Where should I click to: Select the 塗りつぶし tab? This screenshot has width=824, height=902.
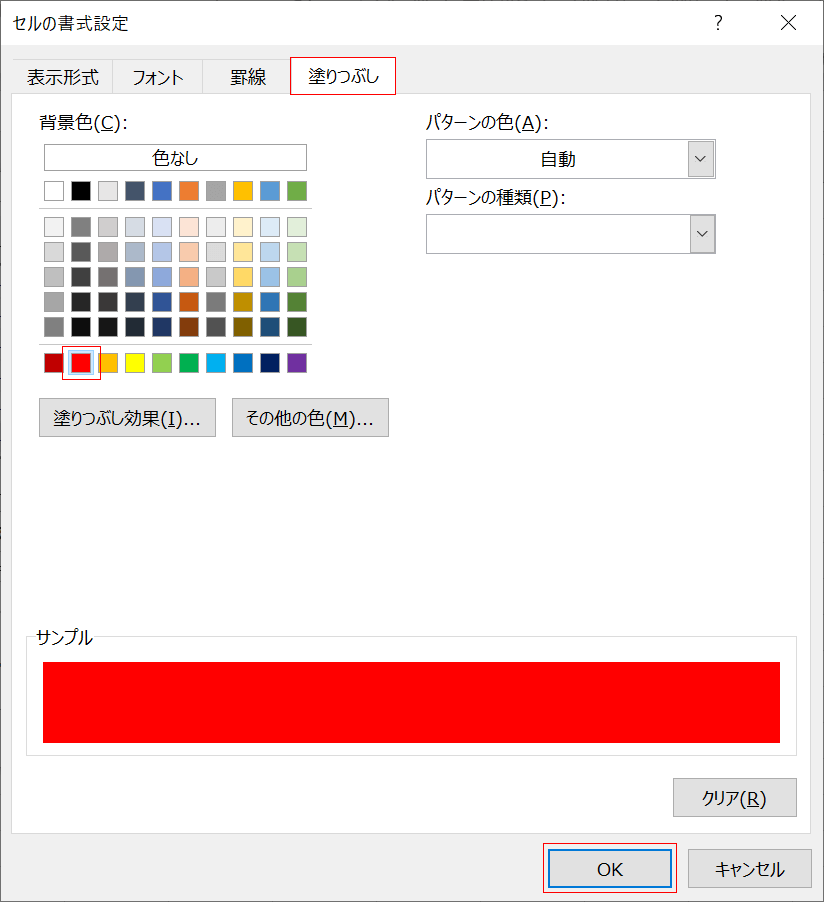point(342,76)
